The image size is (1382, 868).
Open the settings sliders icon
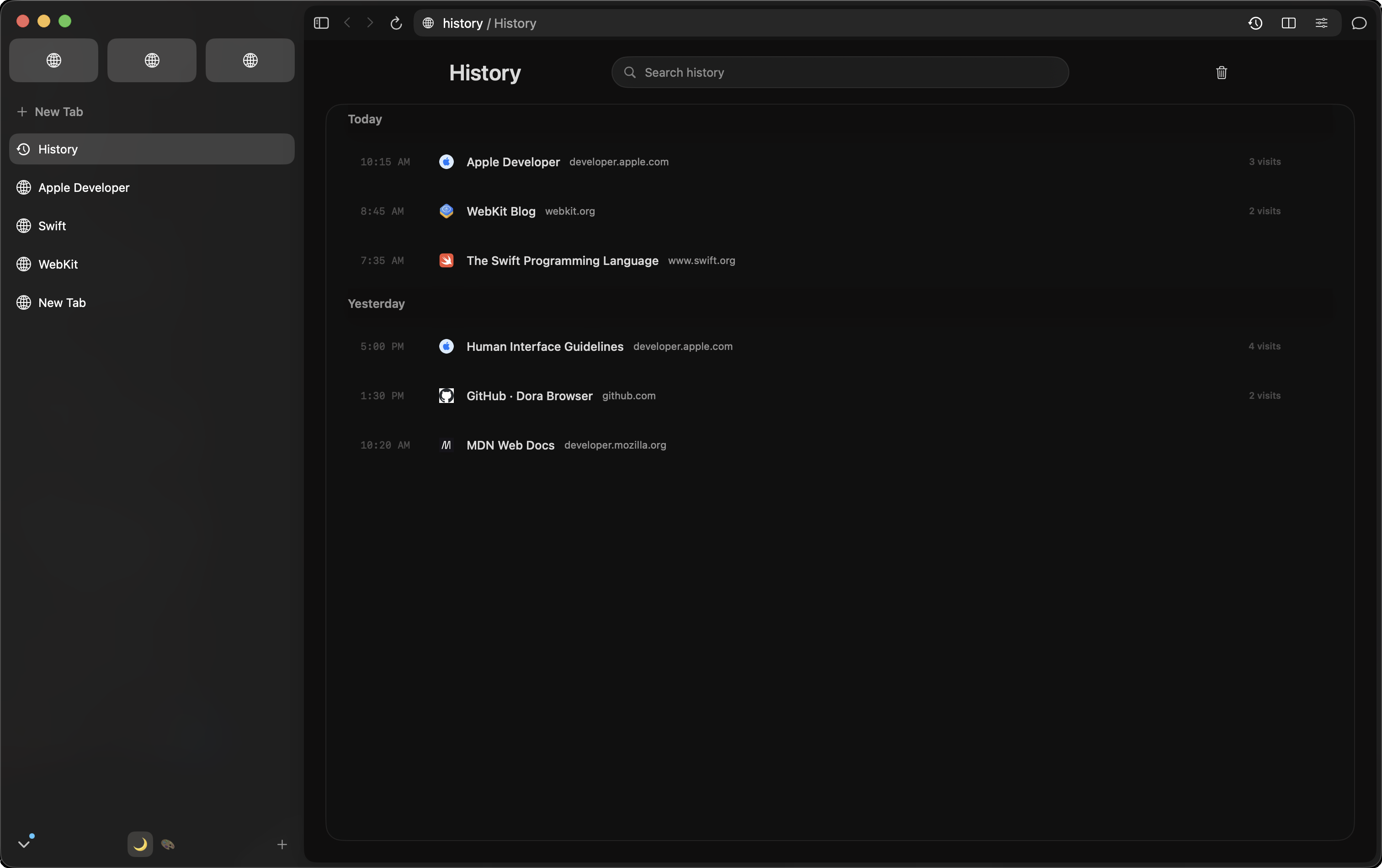(x=1321, y=23)
